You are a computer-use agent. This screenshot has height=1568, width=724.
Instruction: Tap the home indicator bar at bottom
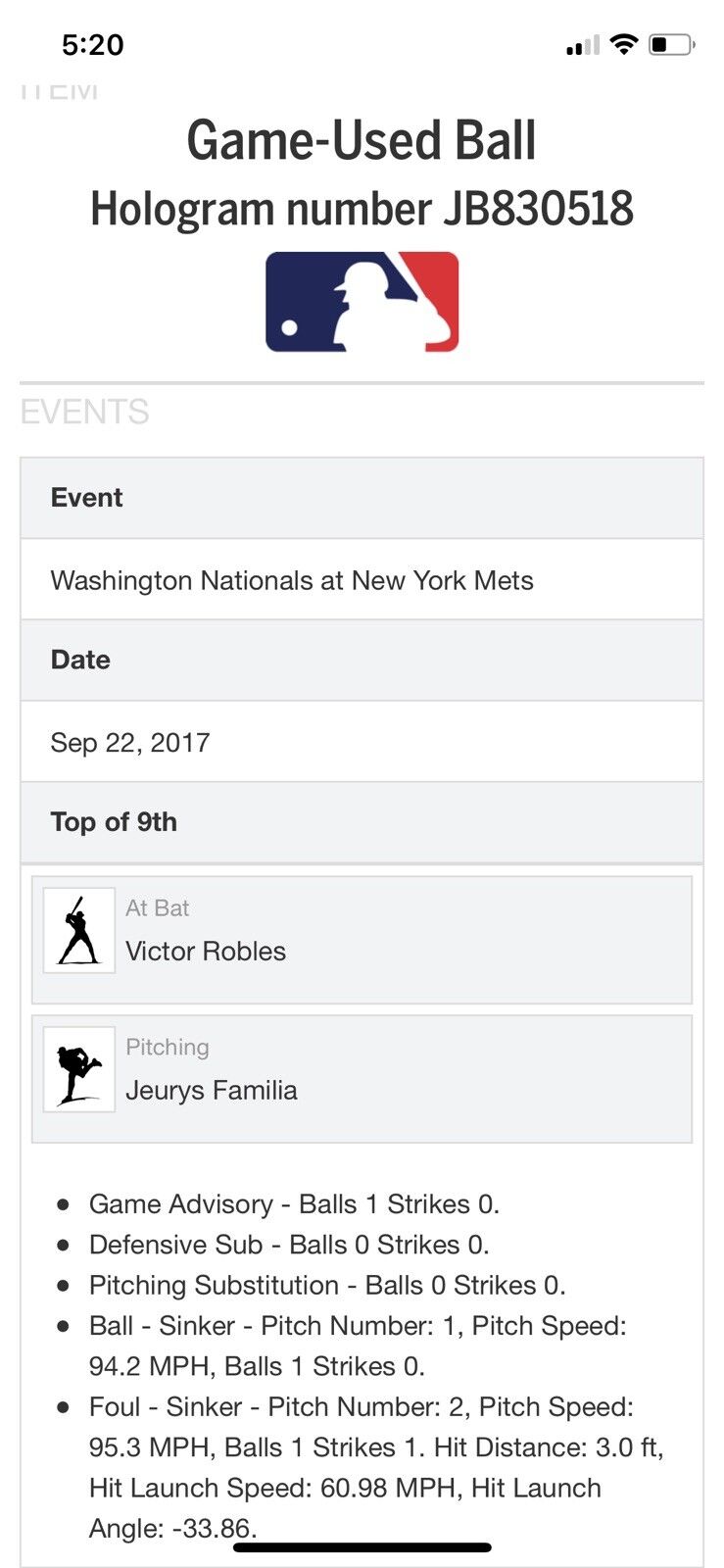(362, 1548)
